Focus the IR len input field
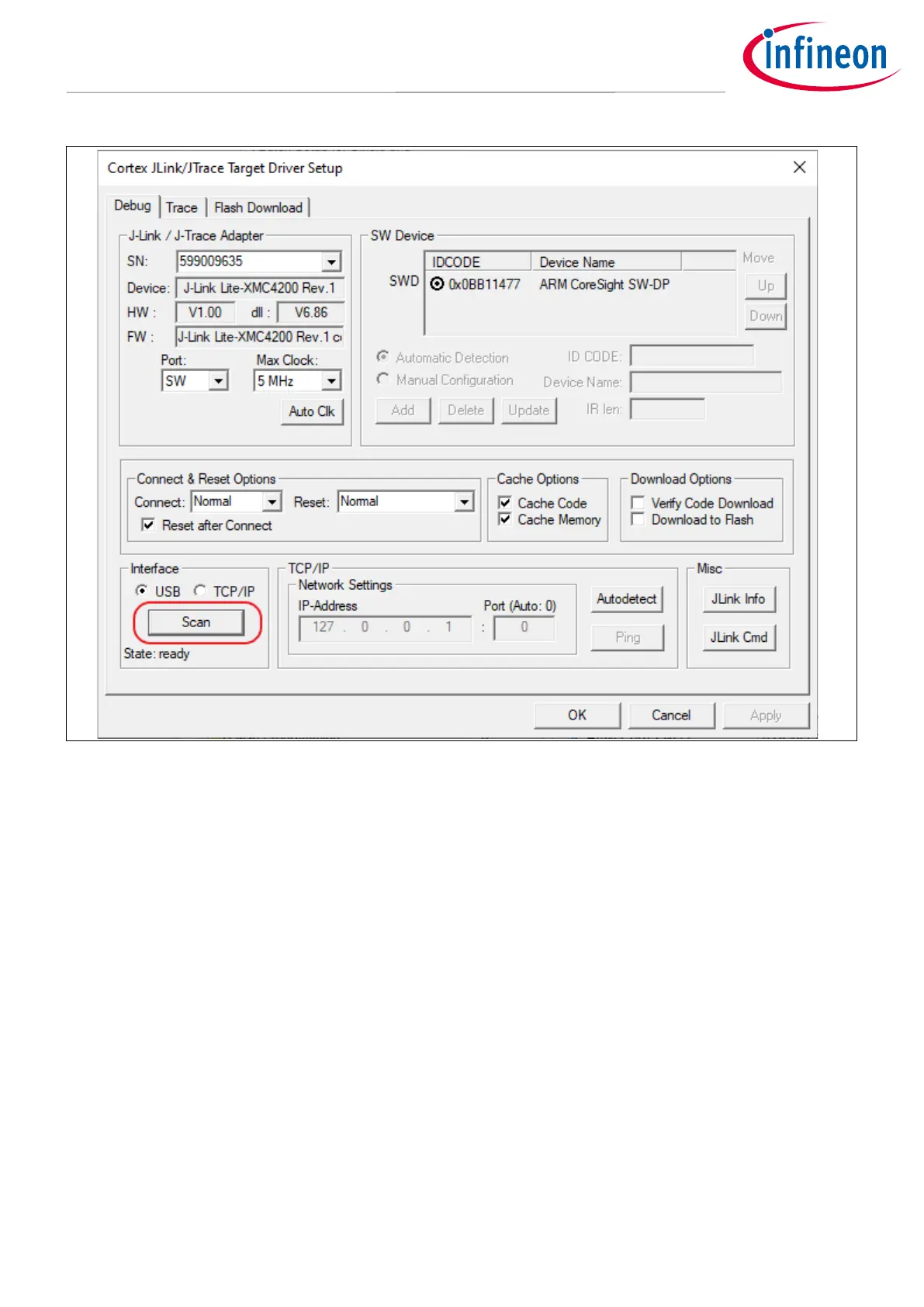The image size is (924, 1307). click(x=667, y=409)
